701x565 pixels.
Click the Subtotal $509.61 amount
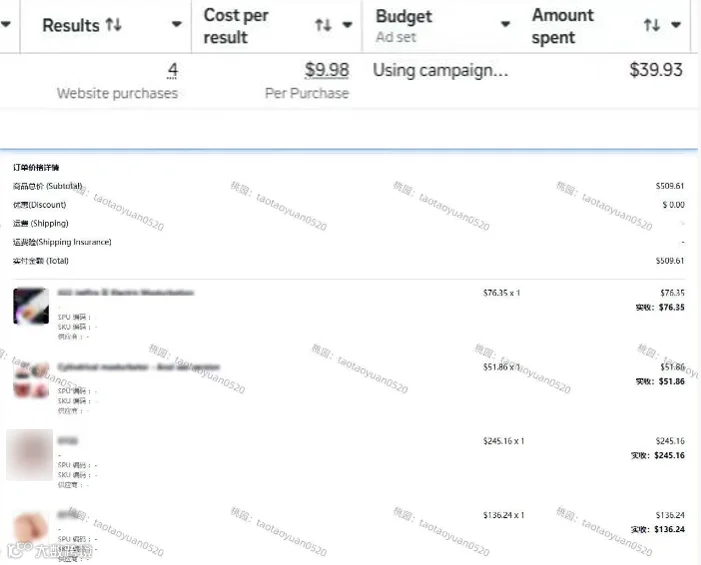tap(670, 186)
